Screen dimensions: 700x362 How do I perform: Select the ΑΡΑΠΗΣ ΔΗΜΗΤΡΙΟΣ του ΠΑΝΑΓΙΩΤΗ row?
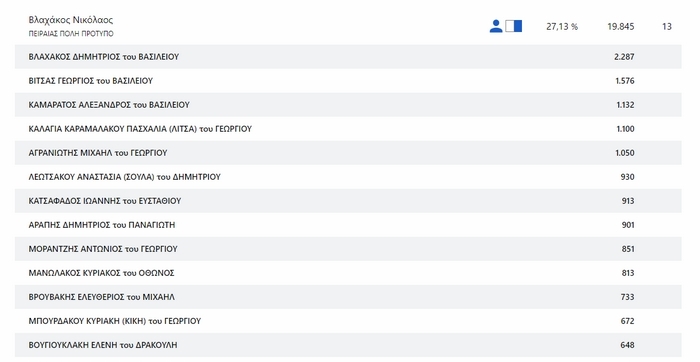348,225
